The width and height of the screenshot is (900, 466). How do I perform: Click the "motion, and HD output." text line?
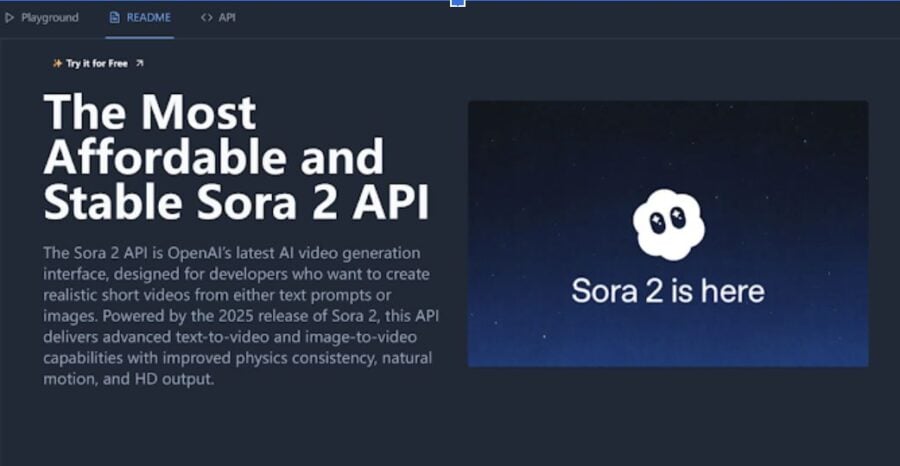129,379
